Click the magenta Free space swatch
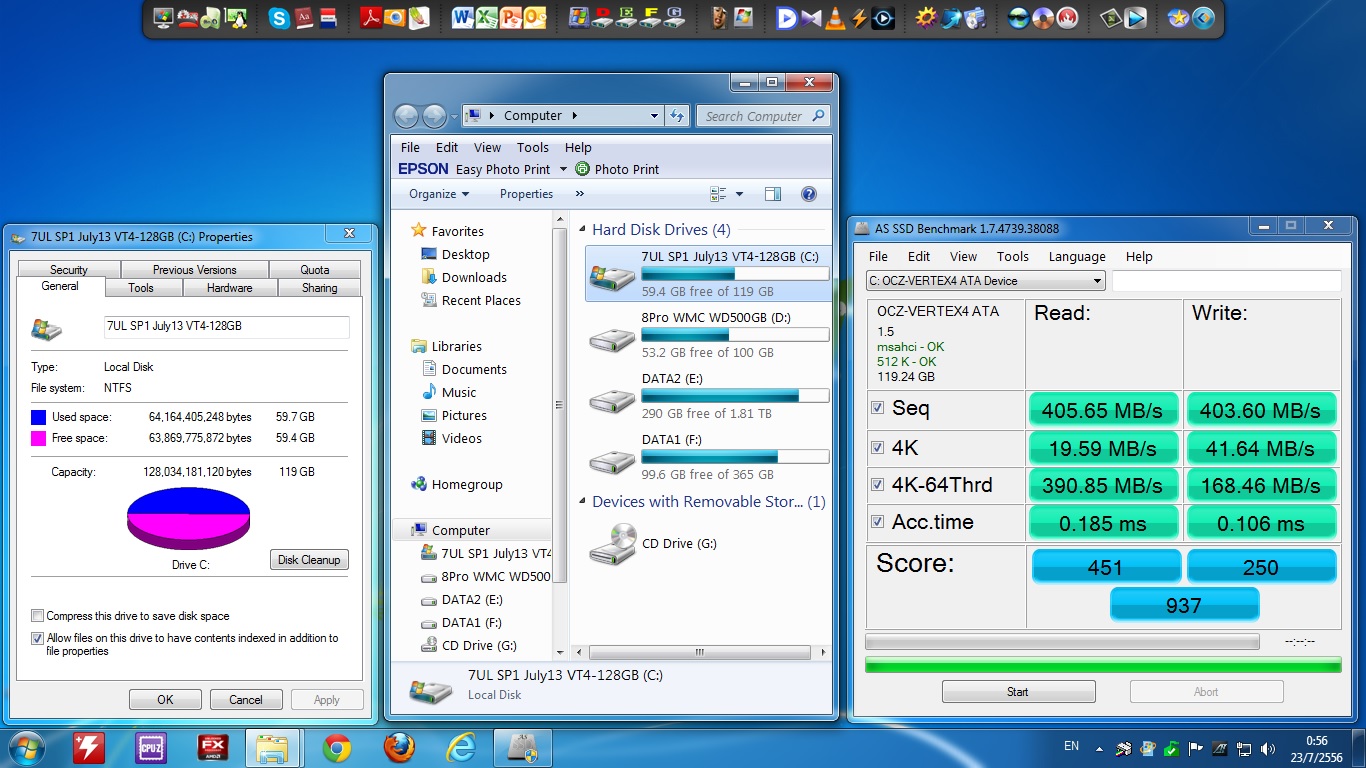Image resolution: width=1366 pixels, height=768 pixels. 39,438
